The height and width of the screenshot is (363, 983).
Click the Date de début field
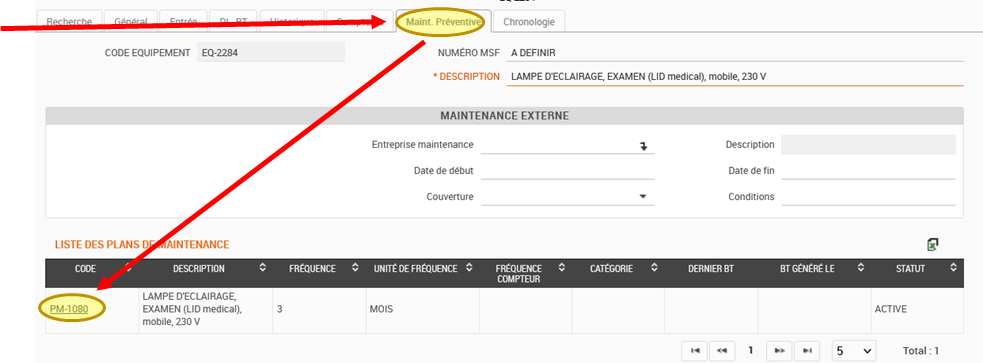click(567, 171)
